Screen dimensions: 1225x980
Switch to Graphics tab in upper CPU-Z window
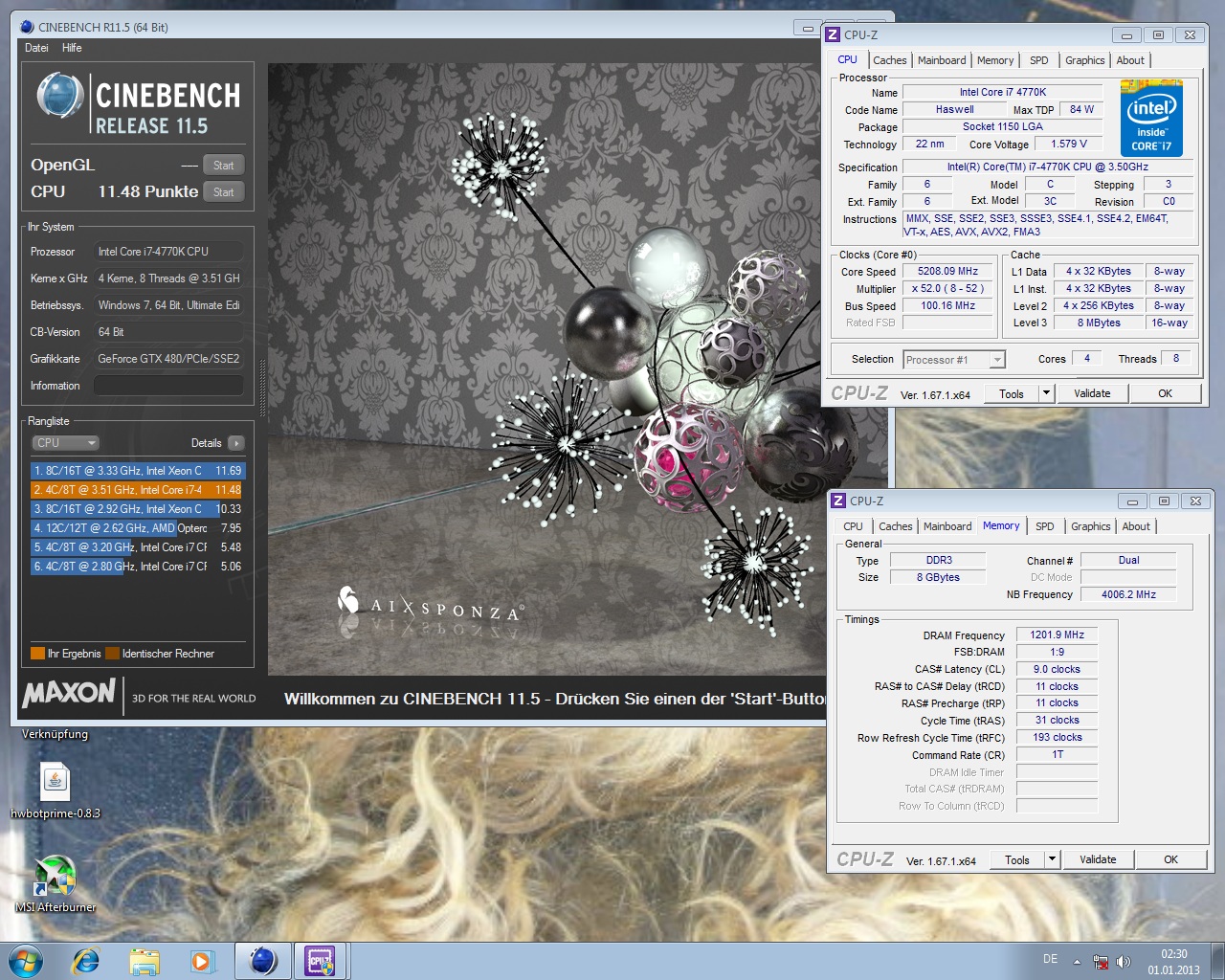1084,60
